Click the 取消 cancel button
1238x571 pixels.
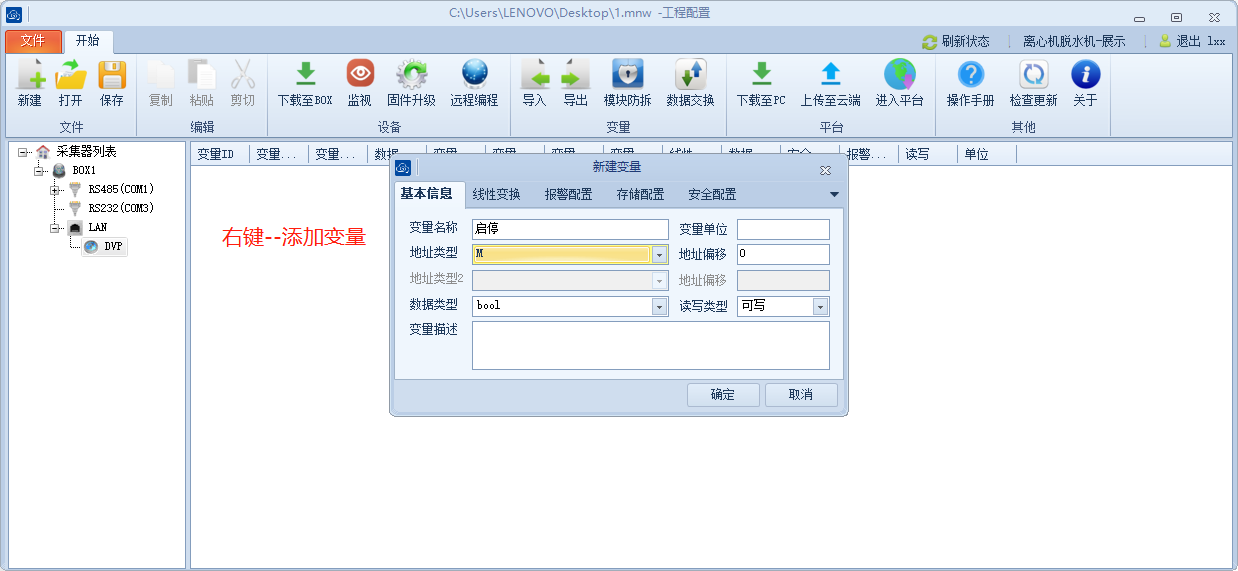pos(801,395)
